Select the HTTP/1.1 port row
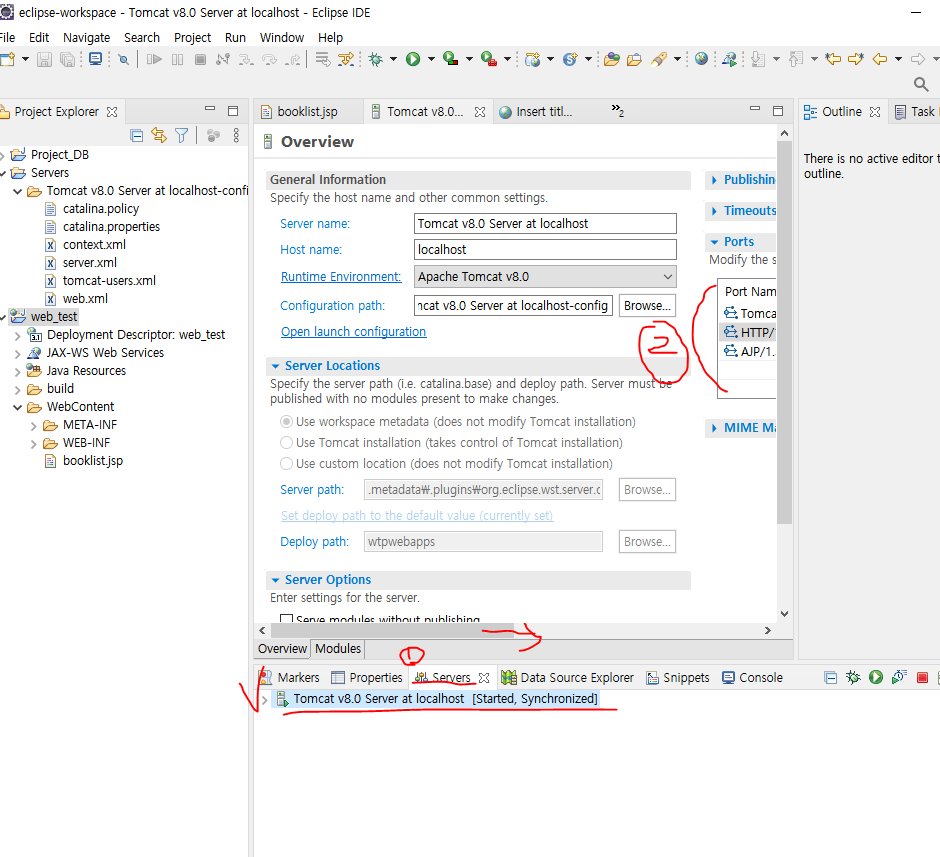940x857 pixels. (x=749, y=333)
